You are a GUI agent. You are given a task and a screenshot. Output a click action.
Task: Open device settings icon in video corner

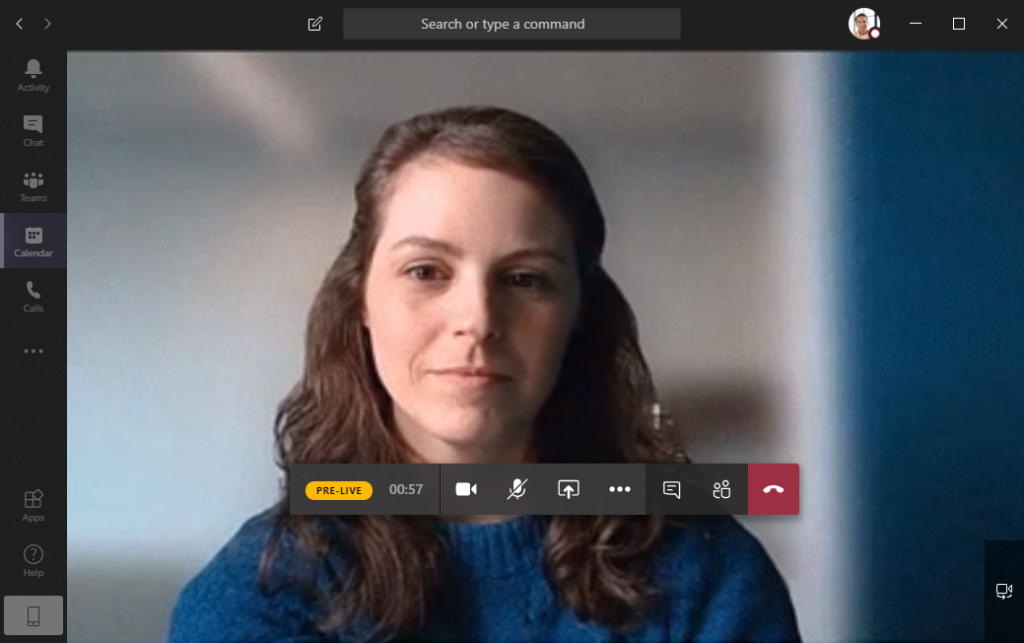[1004, 591]
